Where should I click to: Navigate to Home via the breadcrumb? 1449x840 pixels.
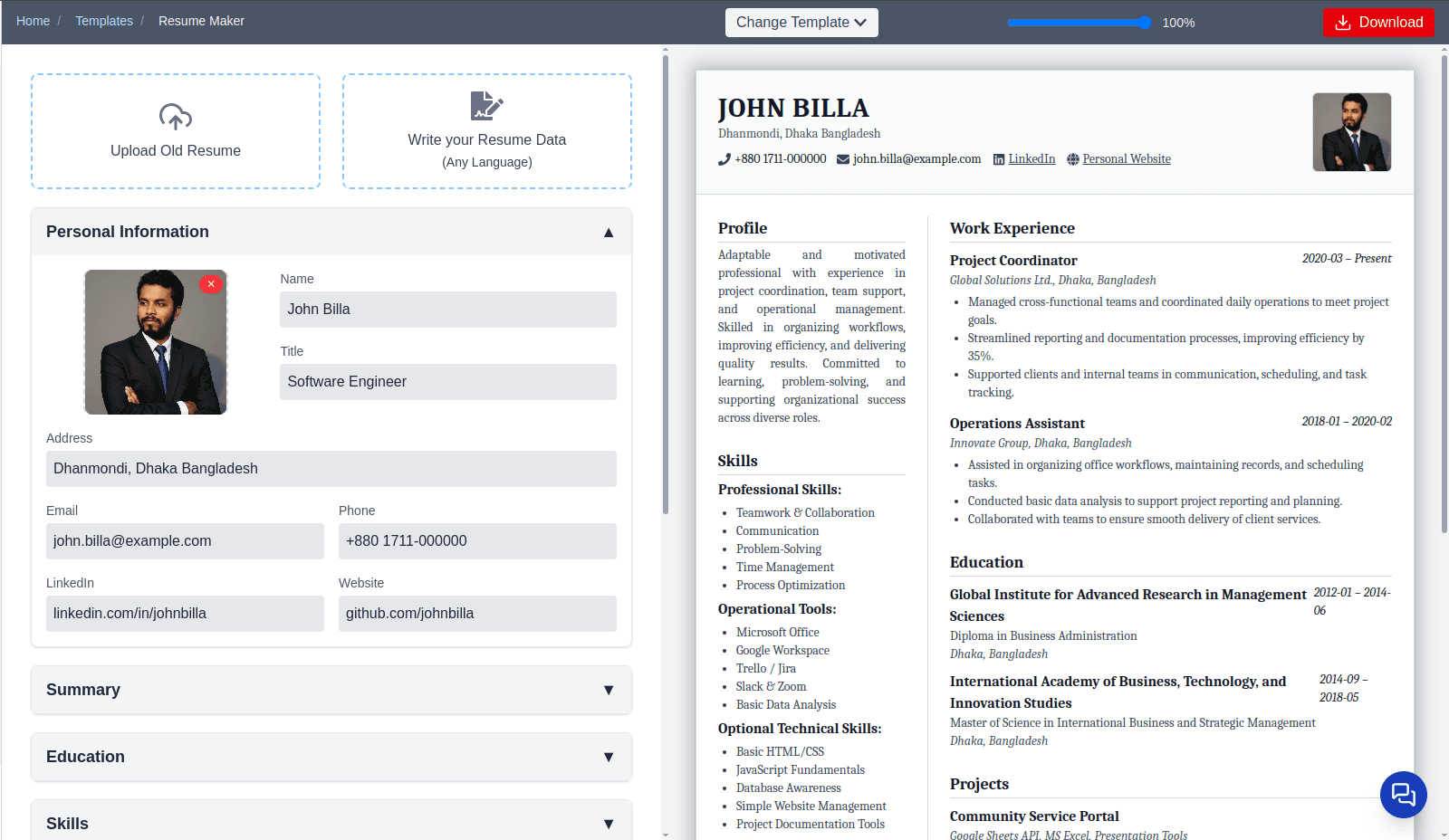[33, 20]
